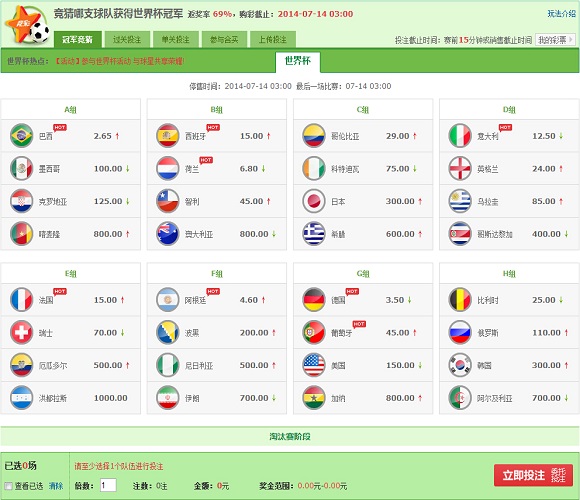Pick the Netherlands flag icon
580x500 pixels.
168,168
